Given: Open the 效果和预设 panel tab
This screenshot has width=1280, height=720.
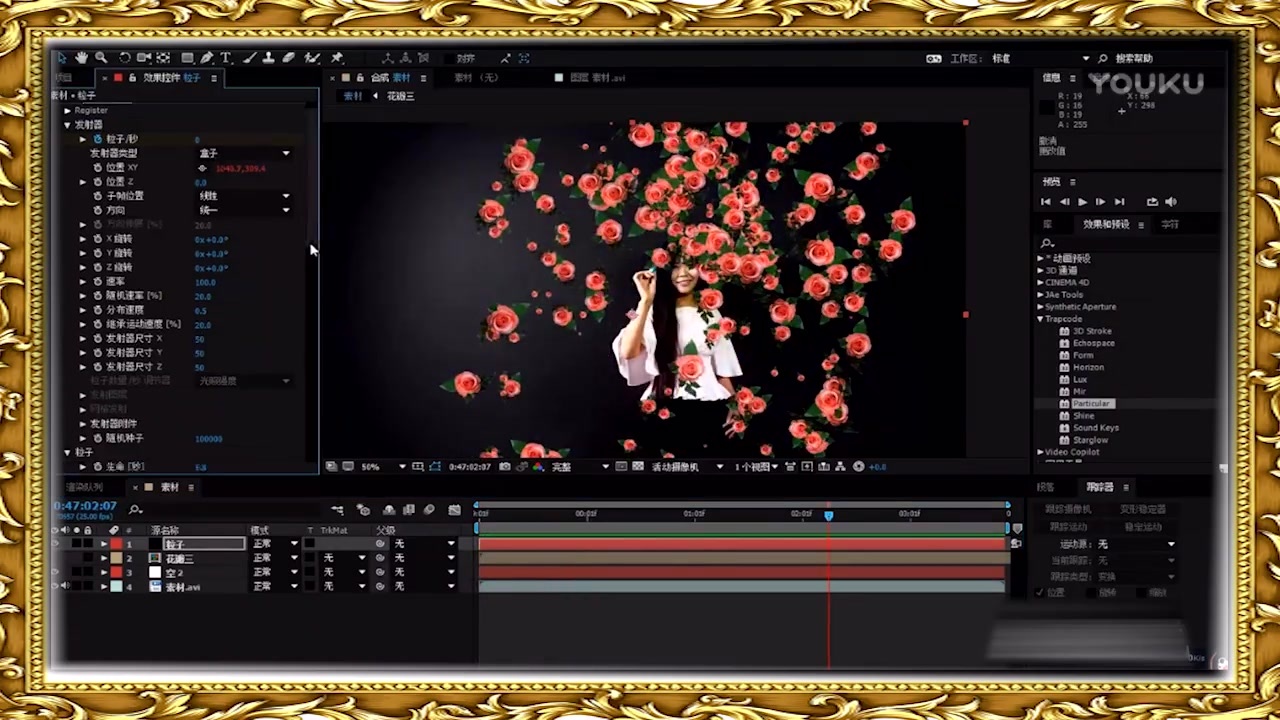Looking at the screenshot, I should tap(1106, 225).
